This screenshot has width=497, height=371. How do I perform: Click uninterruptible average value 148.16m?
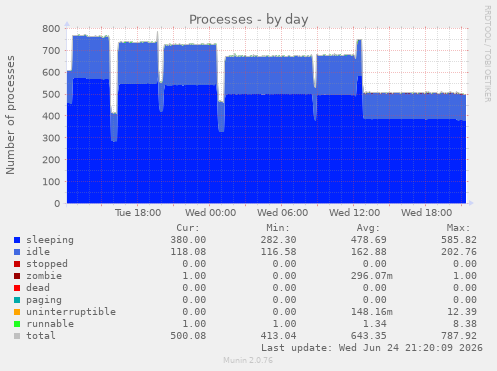(x=372, y=312)
